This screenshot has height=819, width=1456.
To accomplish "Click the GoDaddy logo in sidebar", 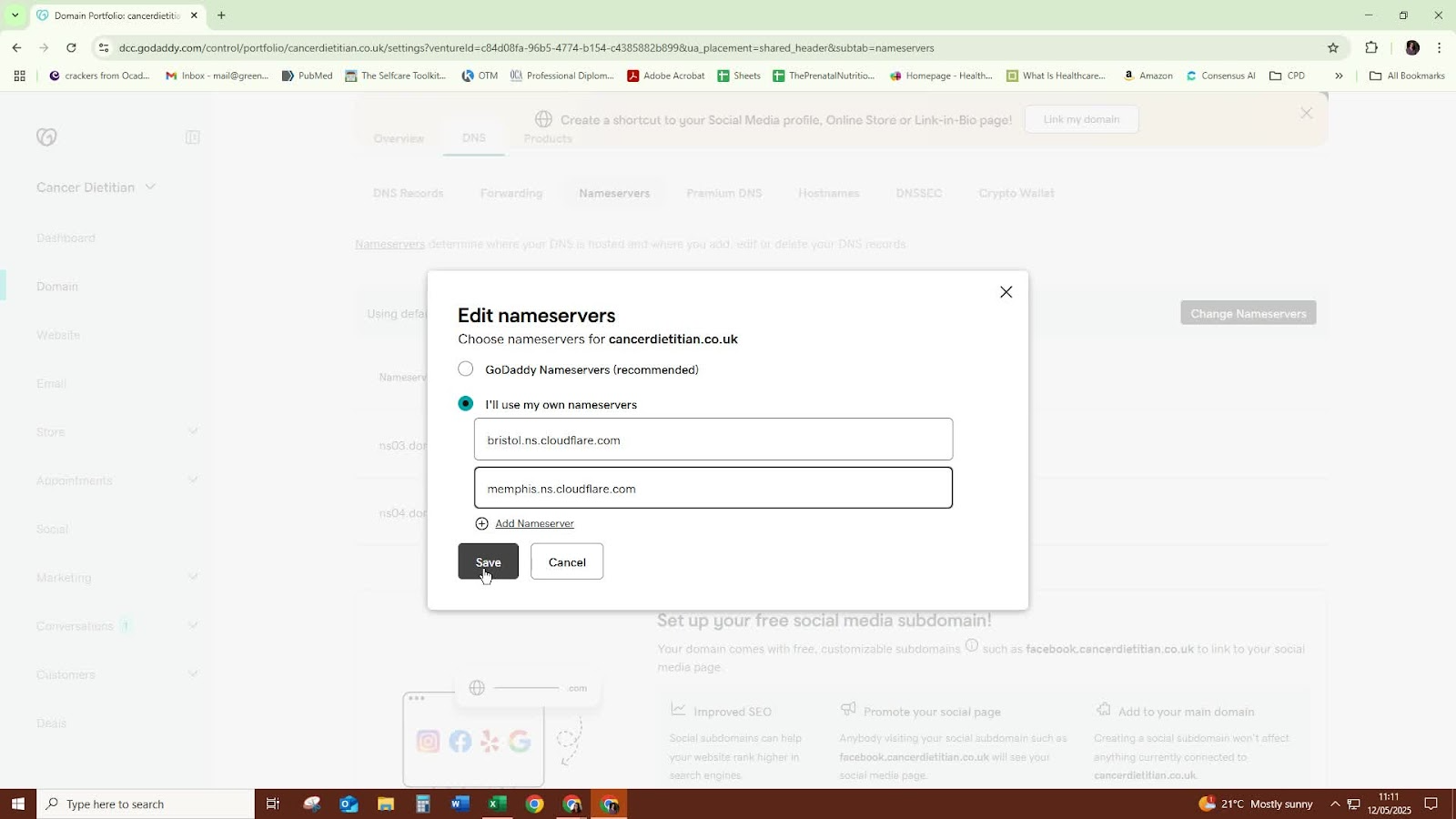I will click(x=46, y=136).
